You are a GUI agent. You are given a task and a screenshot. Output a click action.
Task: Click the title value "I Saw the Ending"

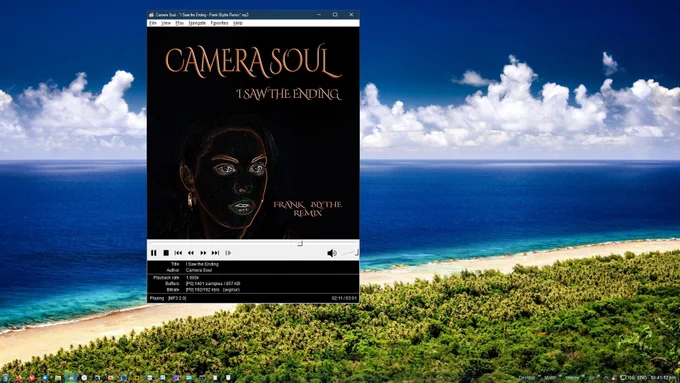pyautogui.click(x=202, y=264)
